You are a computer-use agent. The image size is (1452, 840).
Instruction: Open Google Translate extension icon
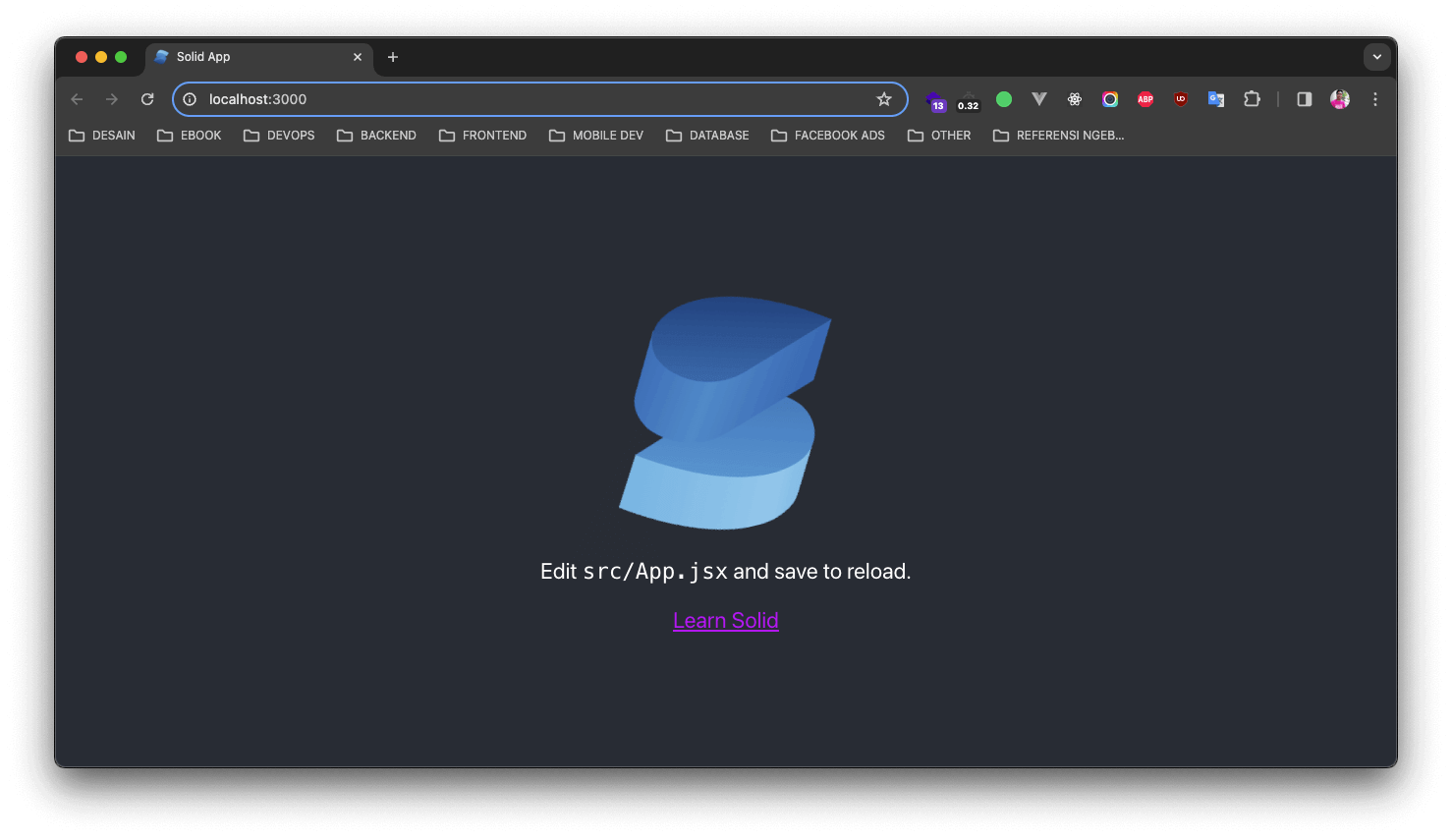(1216, 99)
